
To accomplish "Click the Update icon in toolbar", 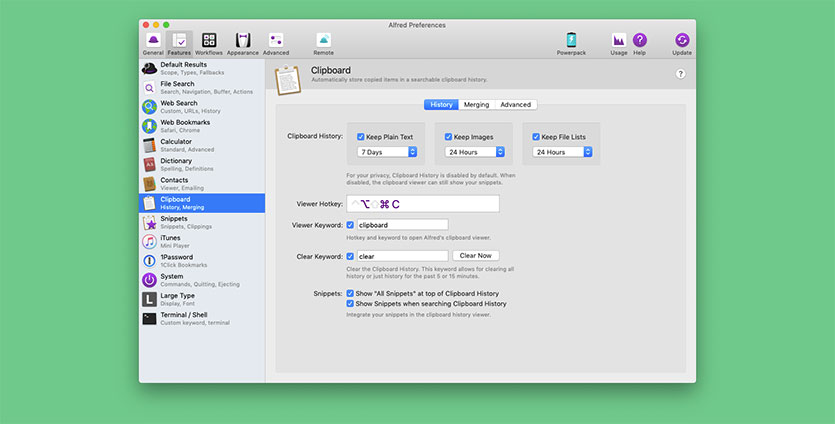I will (682, 42).
